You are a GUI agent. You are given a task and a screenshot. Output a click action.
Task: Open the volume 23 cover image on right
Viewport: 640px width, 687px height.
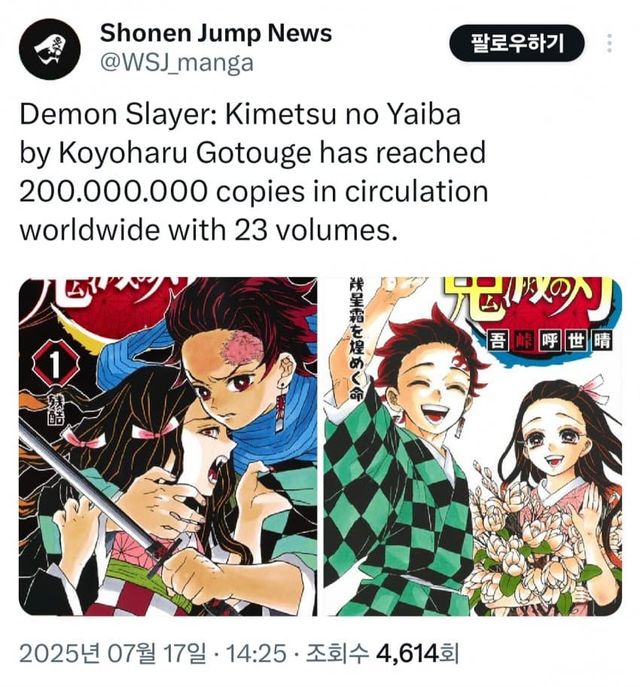click(x=472, y=446)
